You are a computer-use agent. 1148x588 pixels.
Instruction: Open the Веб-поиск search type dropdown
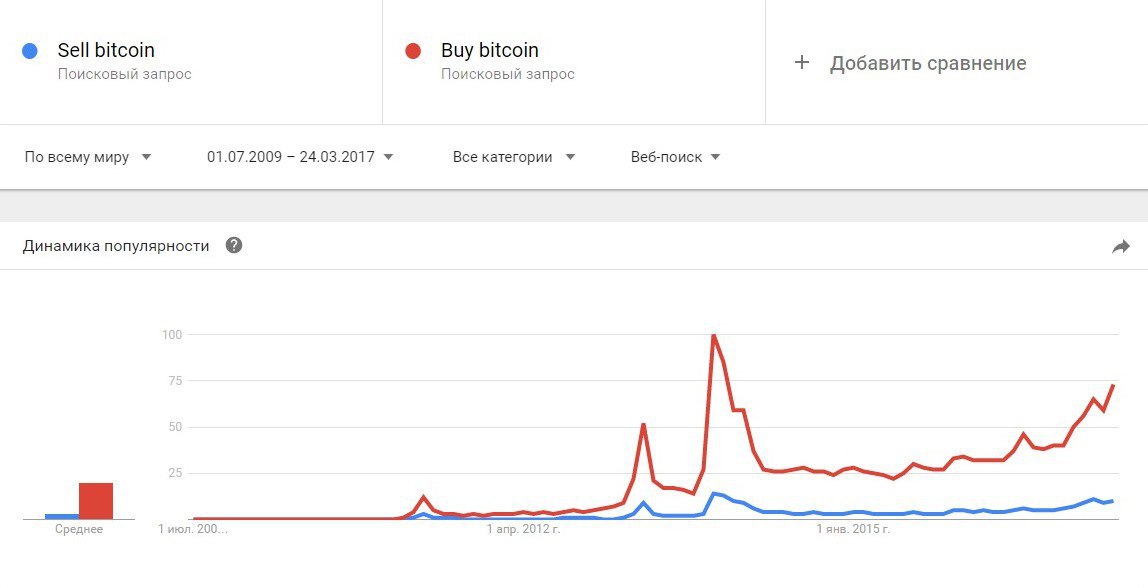coord(676,157)
